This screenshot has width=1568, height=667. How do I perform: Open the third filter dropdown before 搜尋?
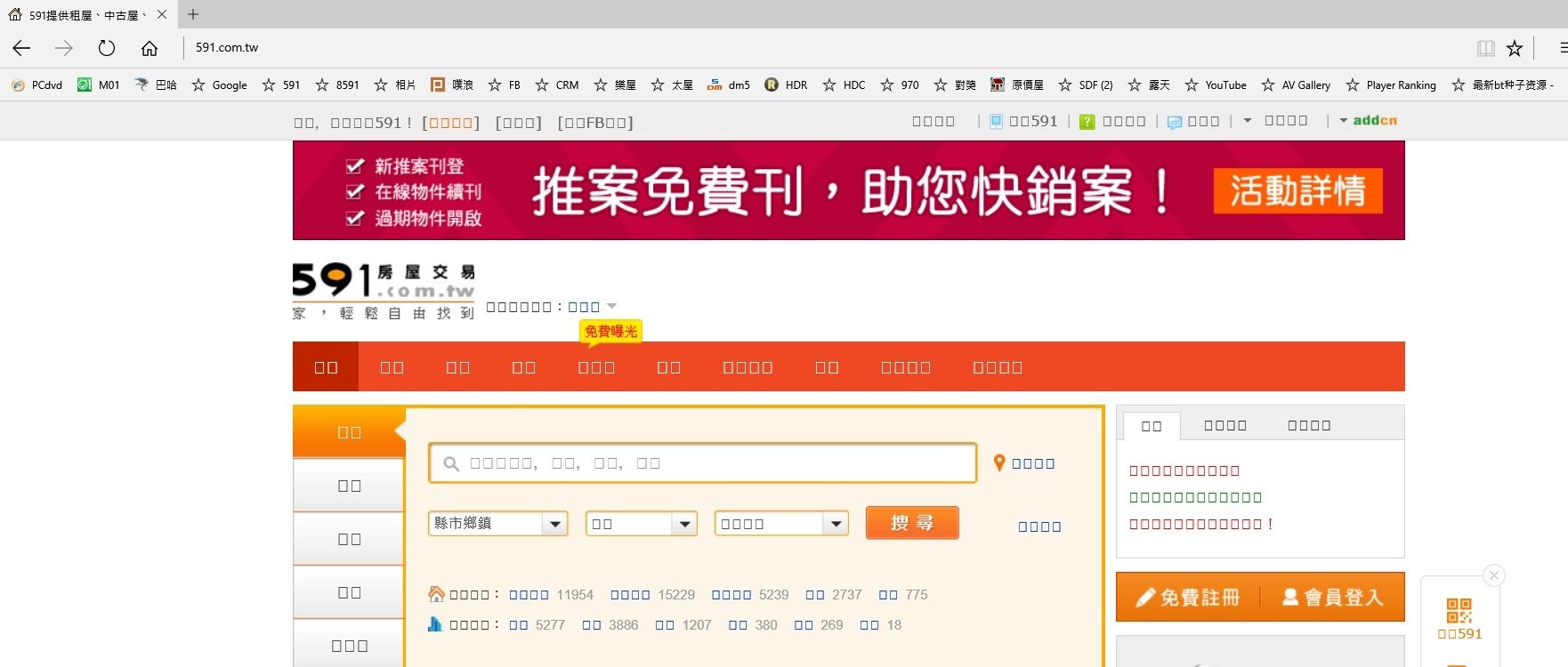(781, 524)
